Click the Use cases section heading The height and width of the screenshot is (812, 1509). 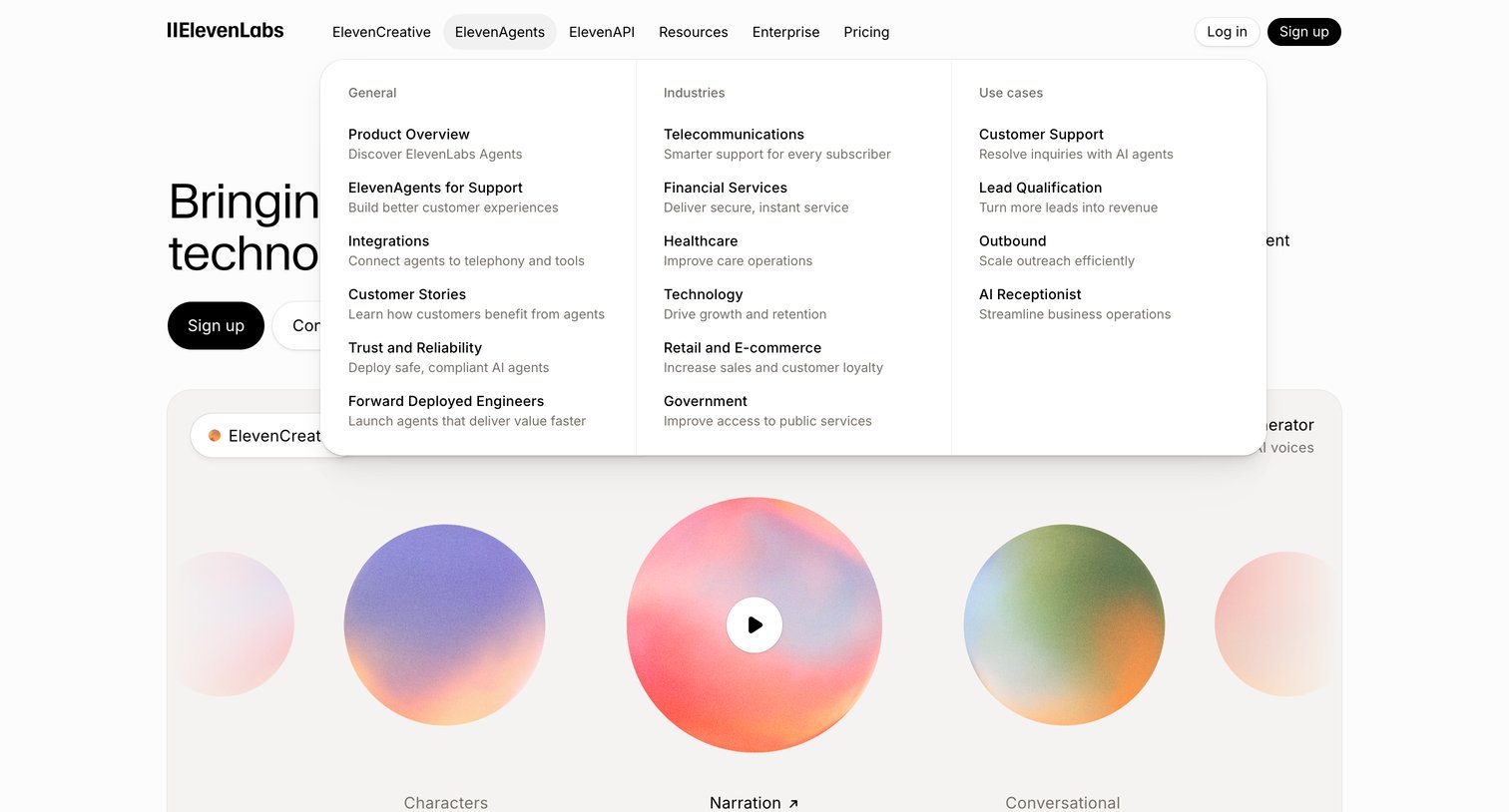click(x=1011, y=93)
